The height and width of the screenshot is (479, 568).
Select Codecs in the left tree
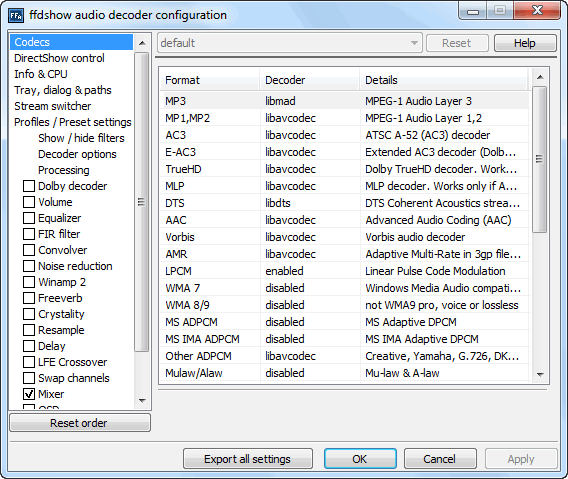(x=71, y=42)
